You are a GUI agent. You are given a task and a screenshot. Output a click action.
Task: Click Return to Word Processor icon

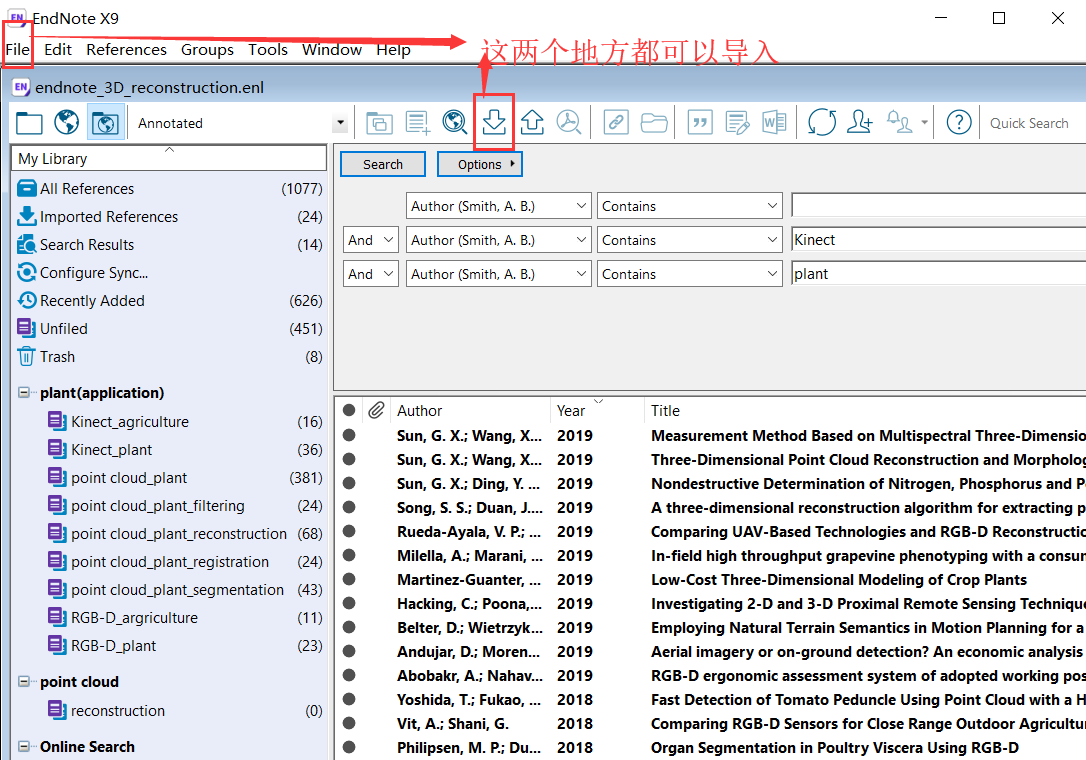pyautogui.click(x=774, y=123)
